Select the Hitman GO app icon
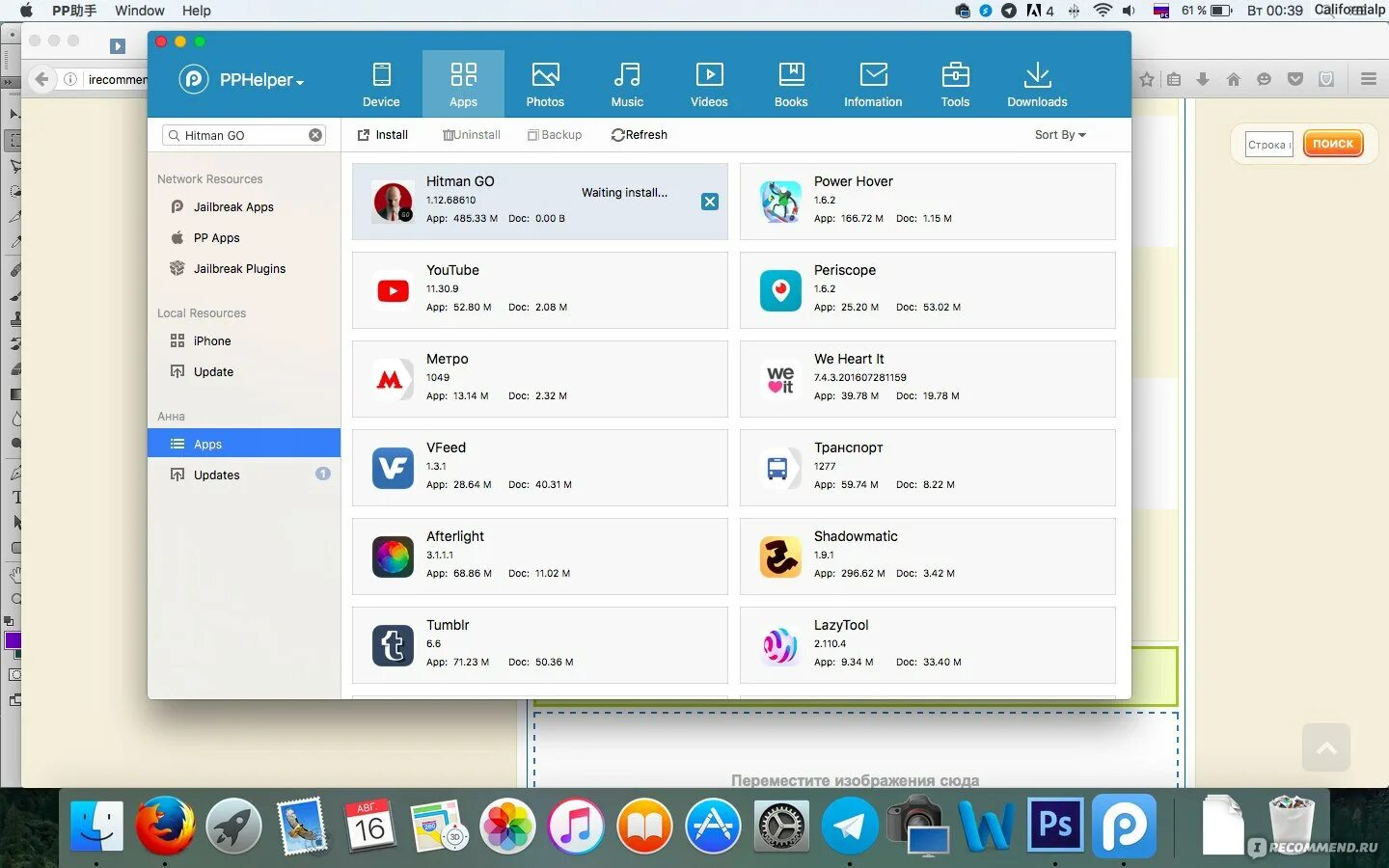This screenshot has height=868, width=1389. [393, 202]
